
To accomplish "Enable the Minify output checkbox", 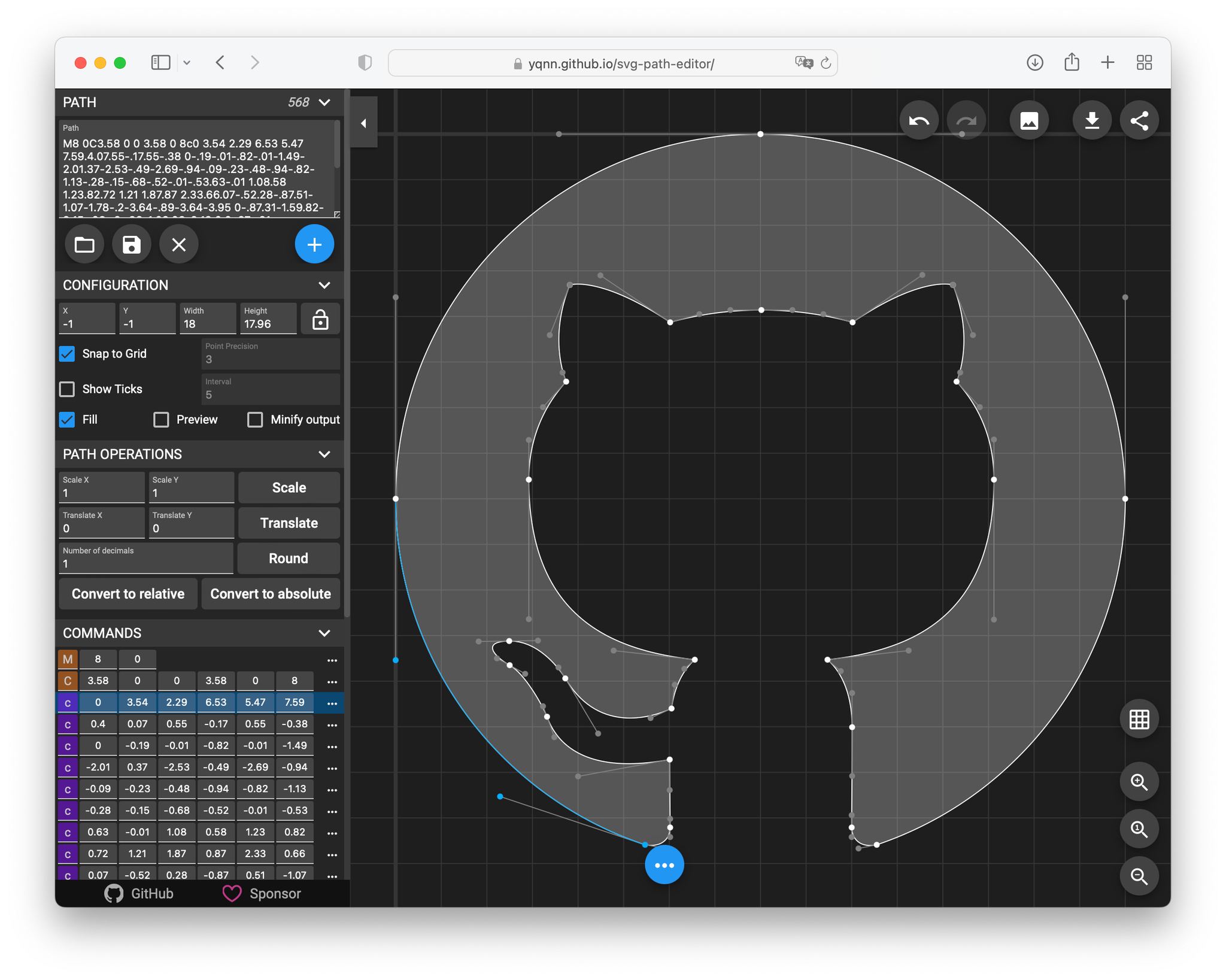I will [x=255, y=420].
